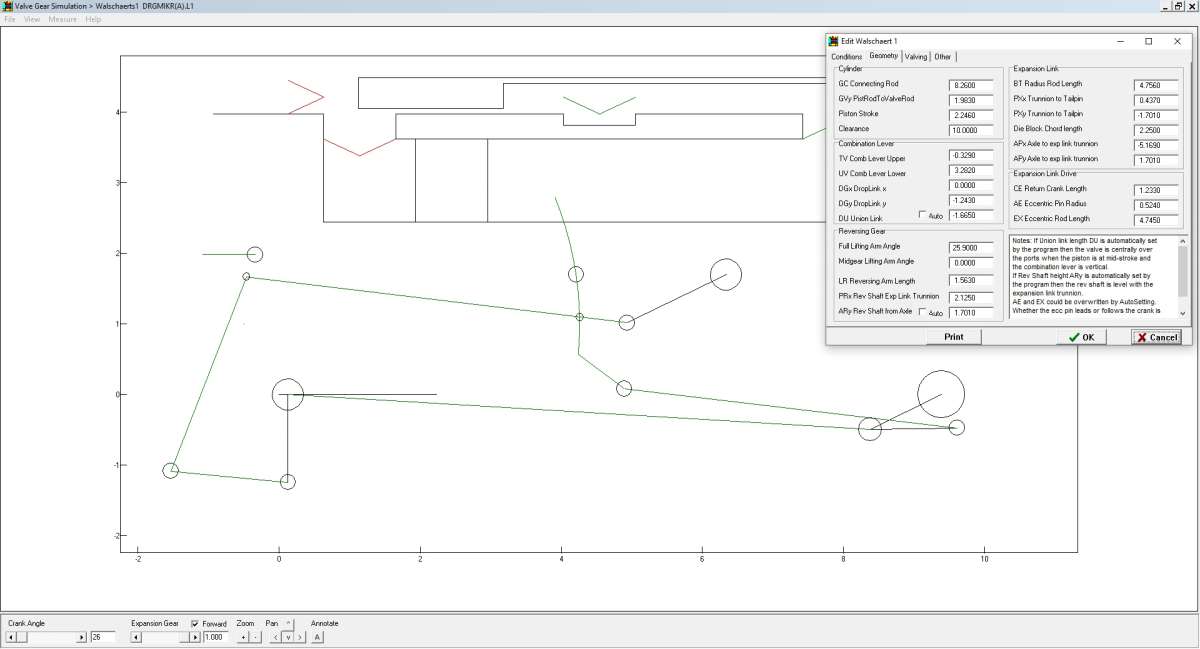
Task: Open the Measure menu
Action: pos(63,19)
